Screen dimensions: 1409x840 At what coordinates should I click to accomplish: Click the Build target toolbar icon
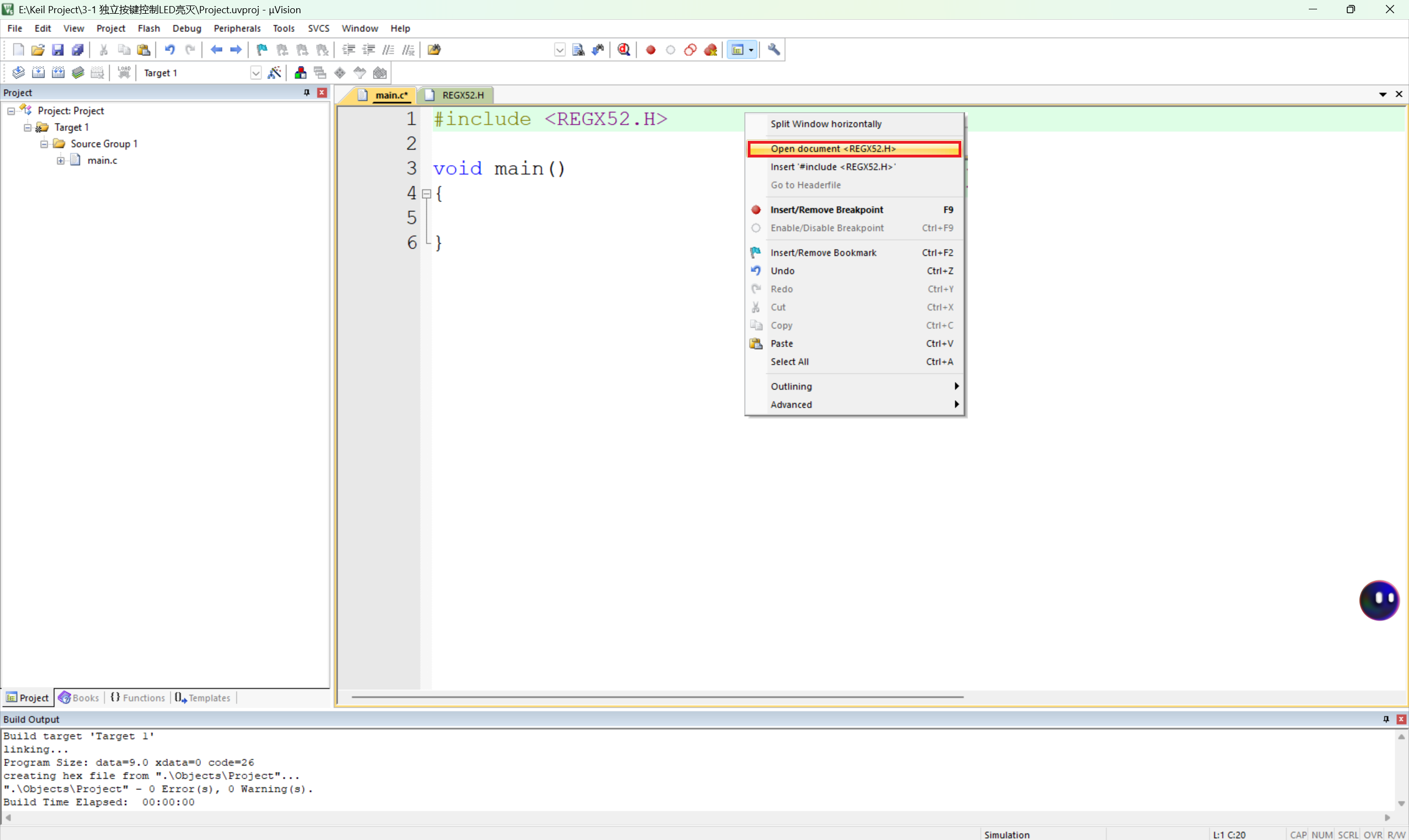(38, 73)
